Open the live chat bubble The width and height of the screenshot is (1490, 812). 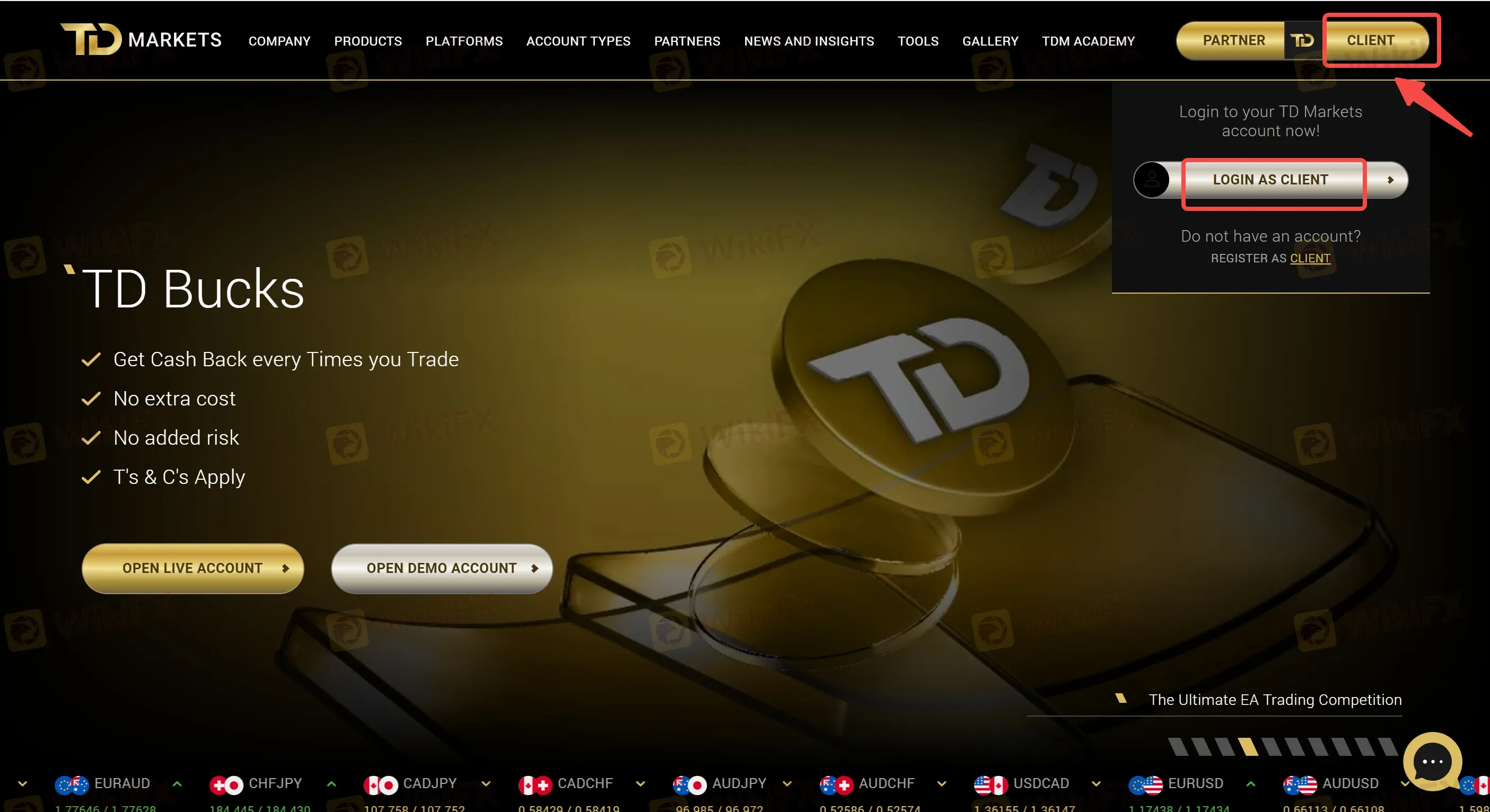[x=1432, y=761]
